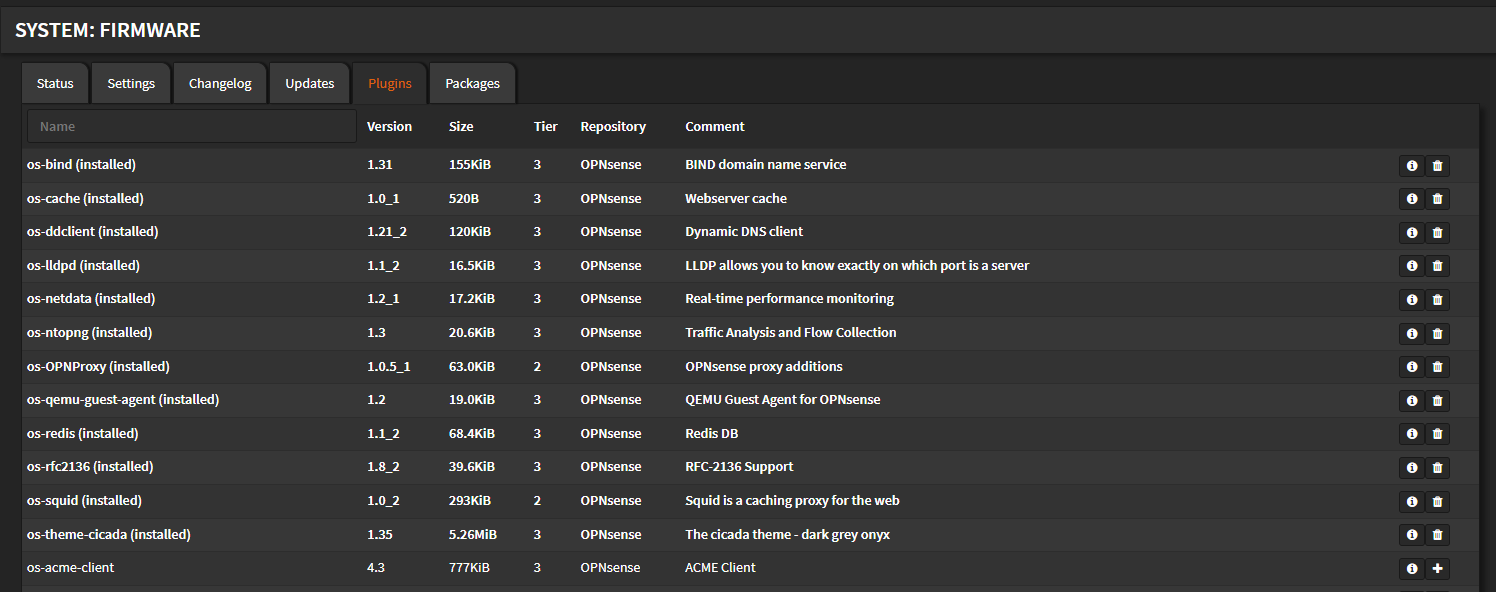Remove os-OPNProxy with trash icon
The width and height of the screenshot is (1496, 592).
coord(1437,367)
